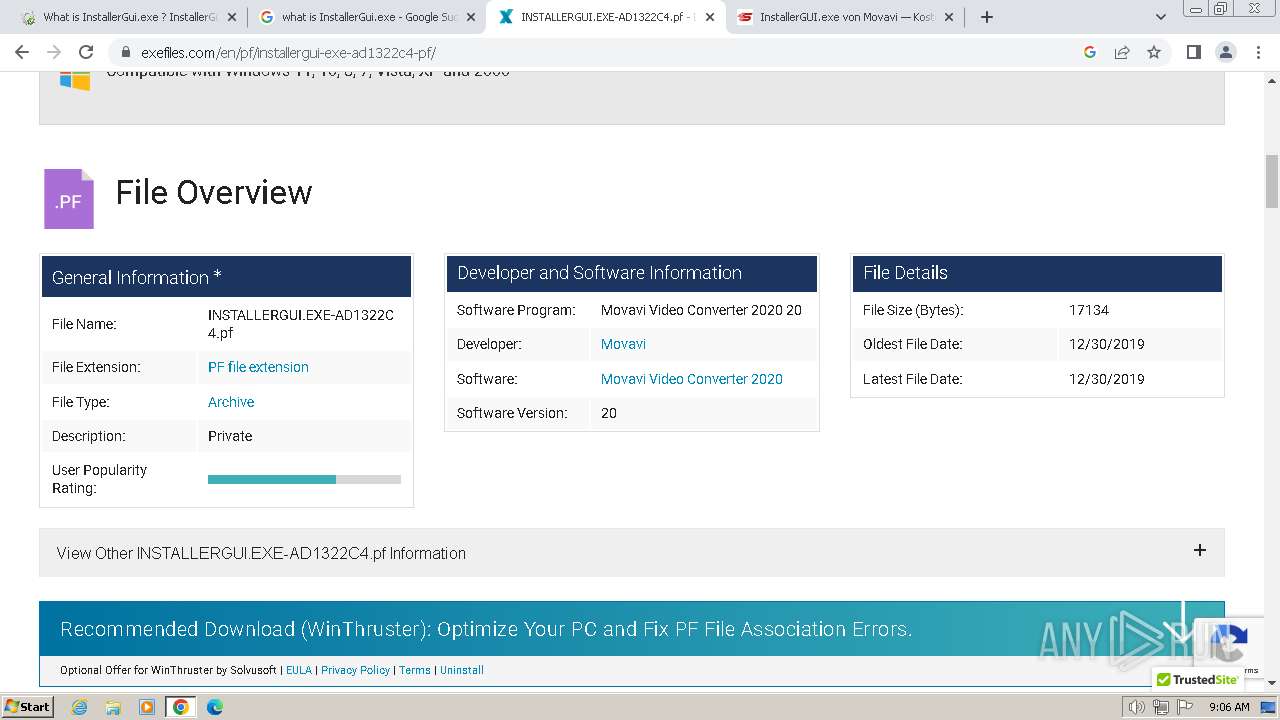Select the Description value Private

click(230, 436)
